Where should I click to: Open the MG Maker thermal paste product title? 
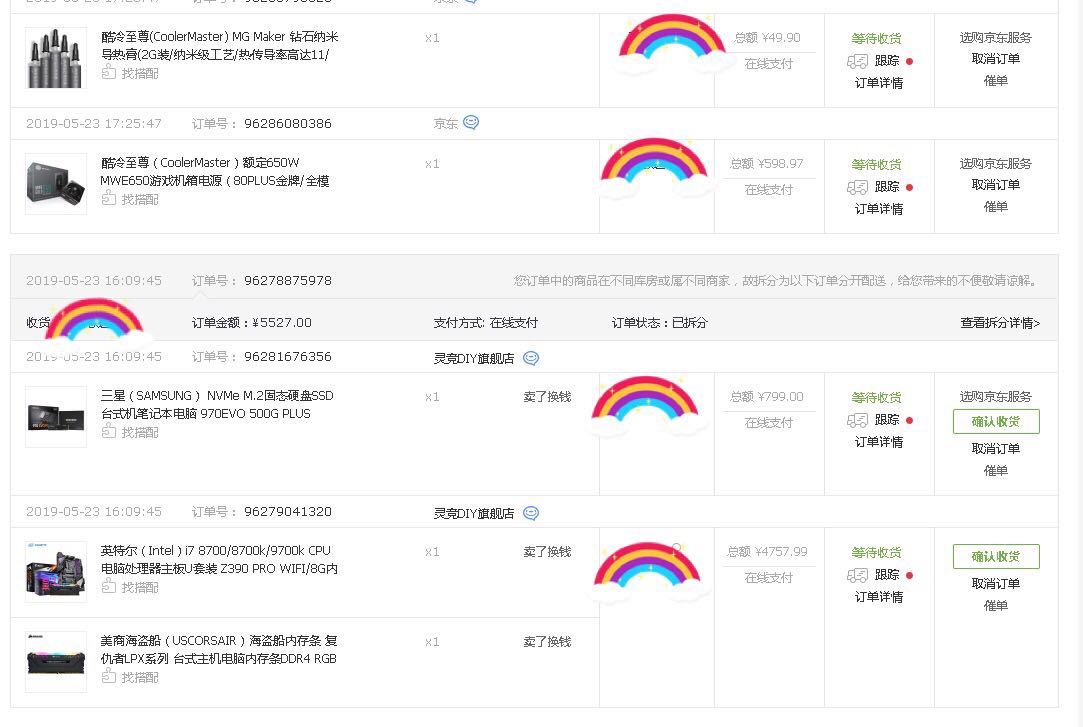[x=220, y=46]
